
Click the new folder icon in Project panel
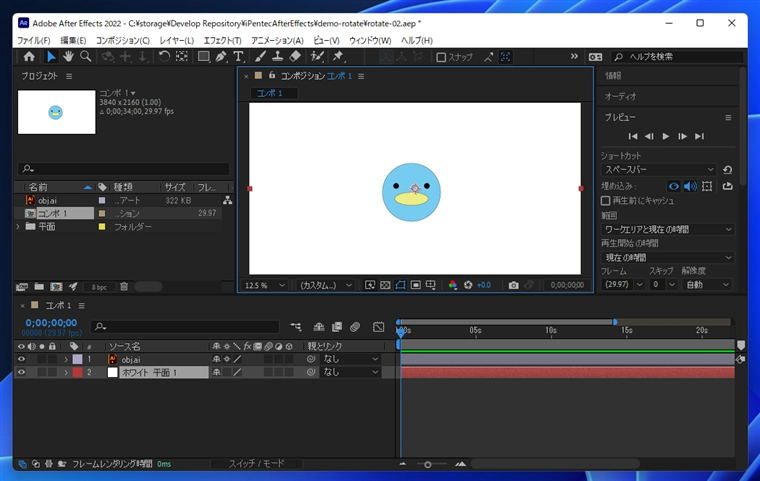[39, 287]
